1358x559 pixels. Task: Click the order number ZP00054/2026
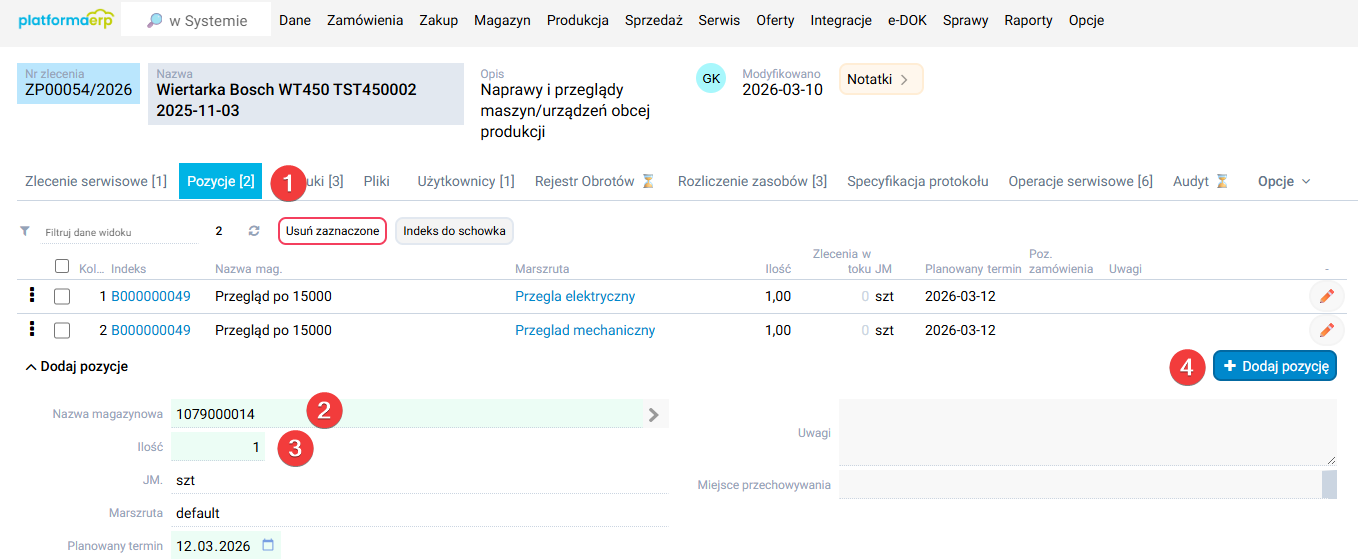(78, 90)
